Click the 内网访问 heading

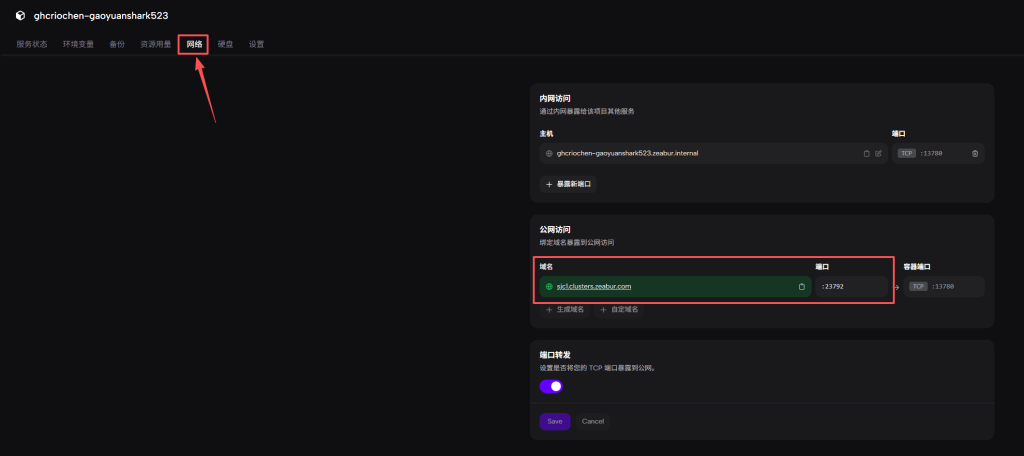click(555, 99)
